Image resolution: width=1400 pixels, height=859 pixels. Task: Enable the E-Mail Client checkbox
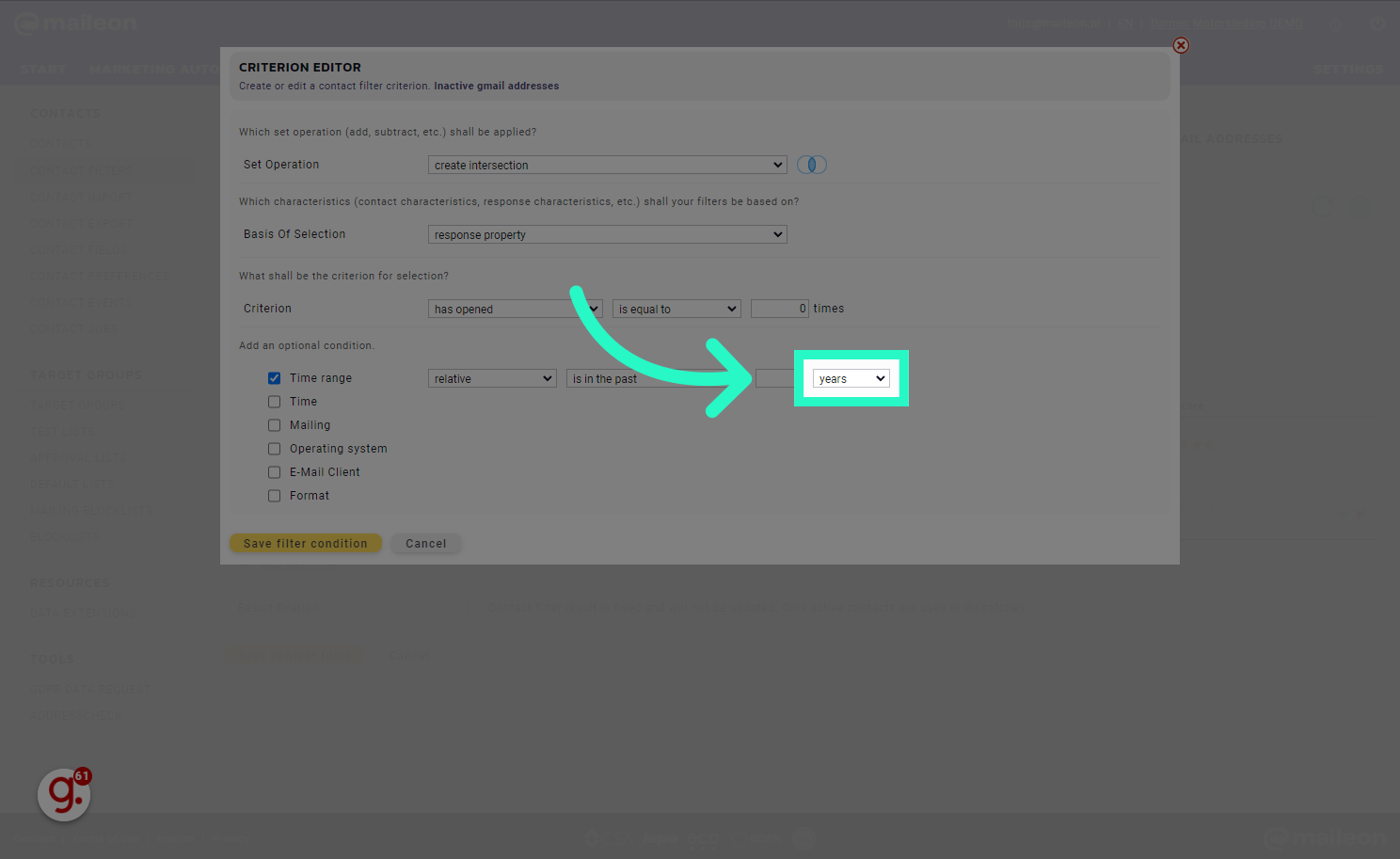[274, 472]
